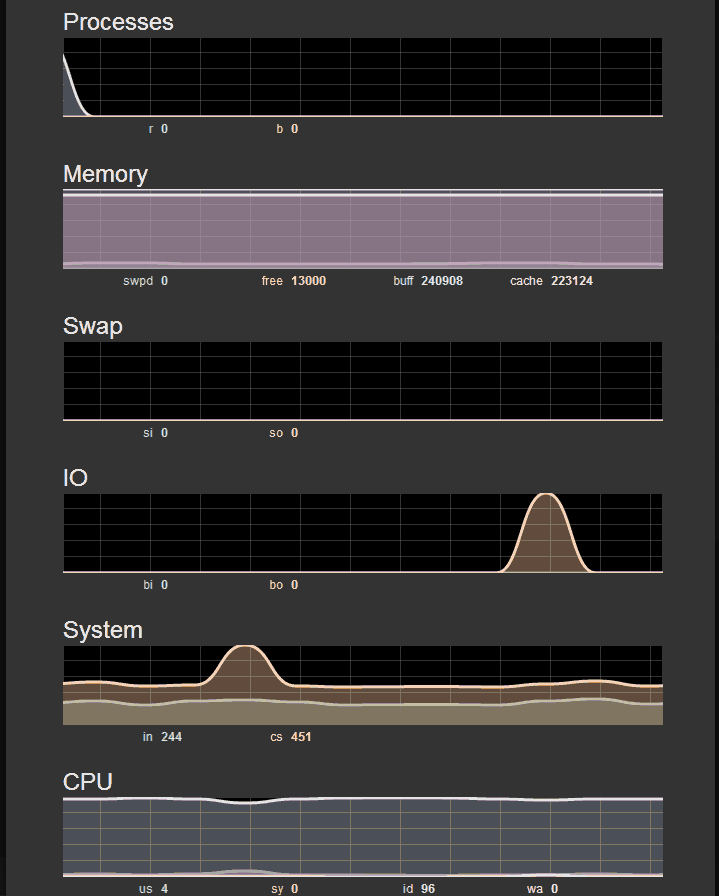Click the CPU usage graph
This screenshot has width=719, height=896.
click(x=362, y=837)
